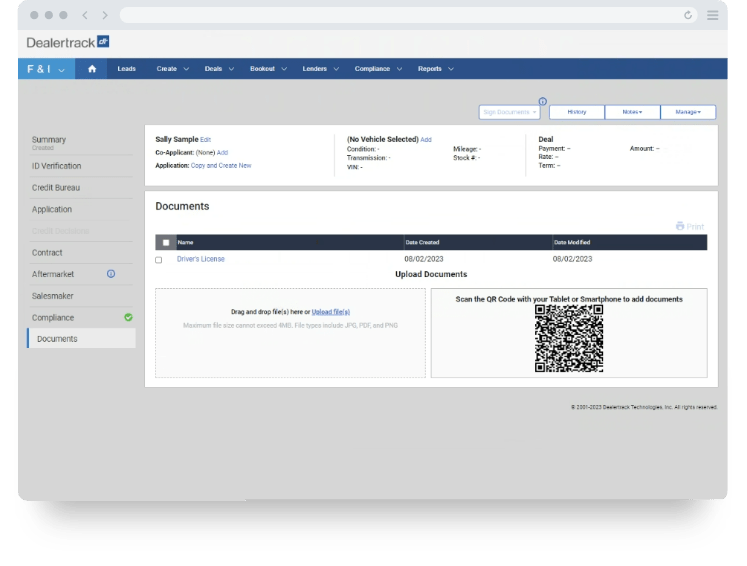The height and width of the screenshot is (566, 747).
Task: Select Compliance in the sidebar
Action: 53,317
